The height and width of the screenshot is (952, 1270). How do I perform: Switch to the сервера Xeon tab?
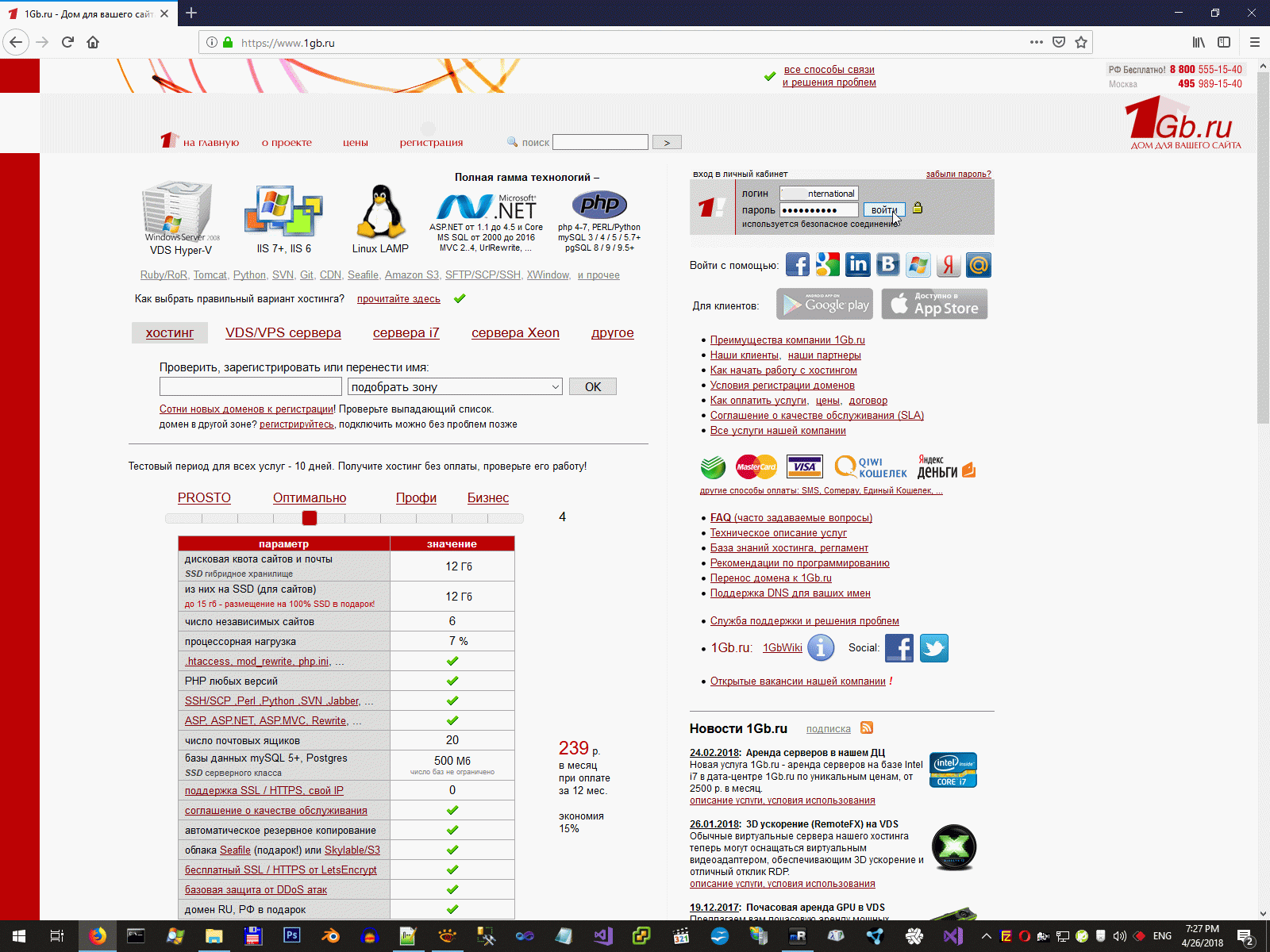coord(516,333)
